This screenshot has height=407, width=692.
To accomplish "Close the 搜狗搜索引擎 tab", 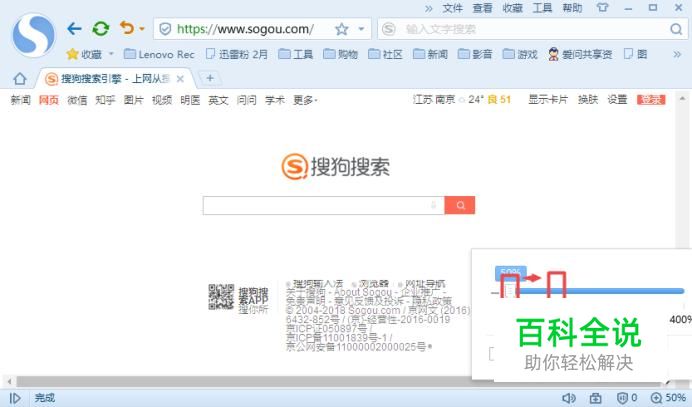I will [x=180, y=79].
